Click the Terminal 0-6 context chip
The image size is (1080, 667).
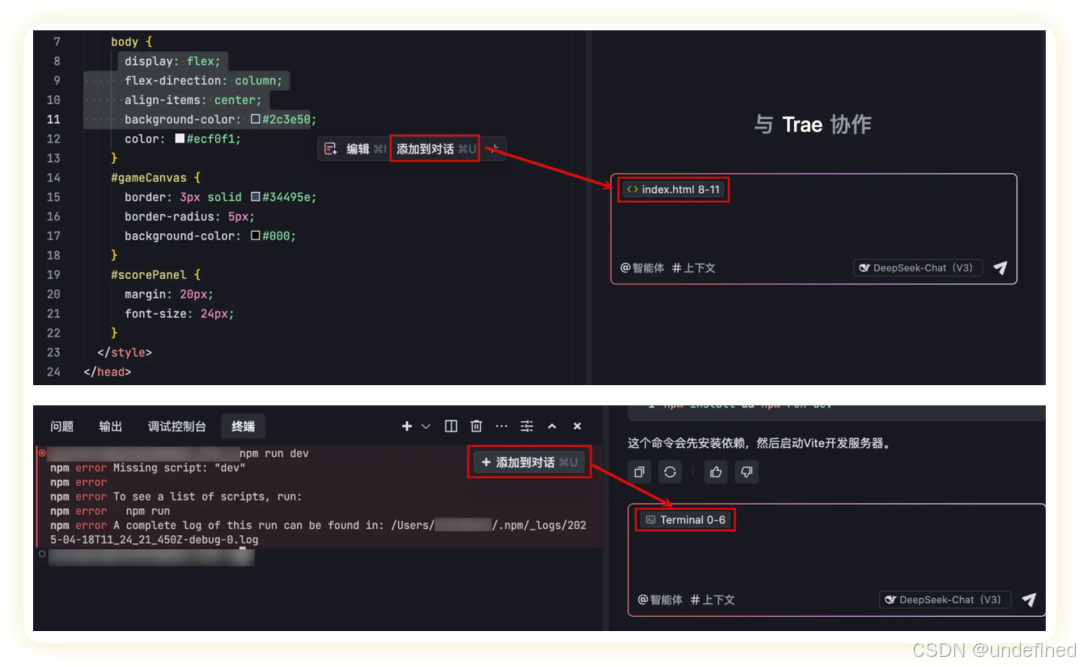(x=686, y=520)
